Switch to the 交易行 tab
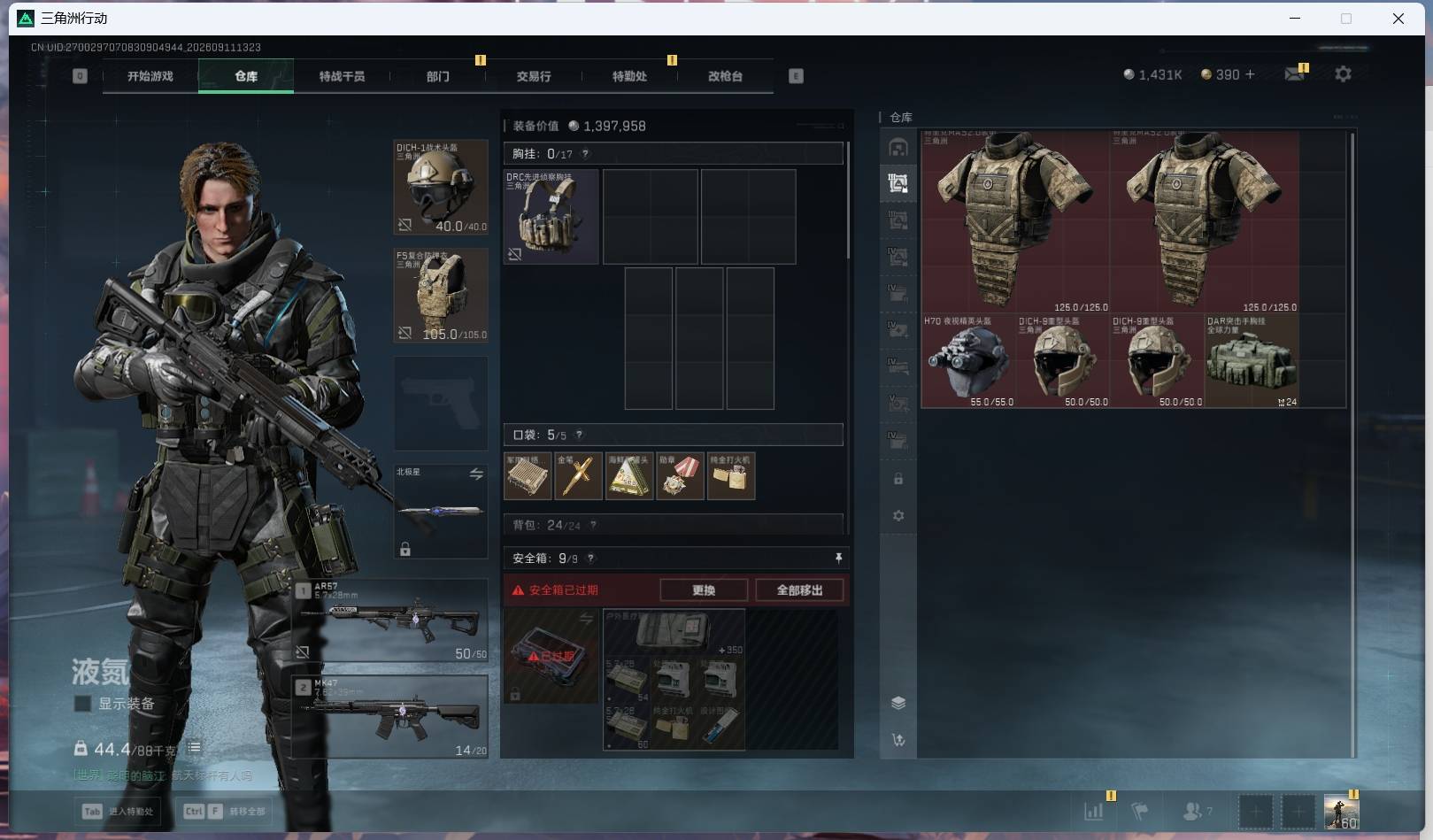The width and height of the screenshot is (1433, 840). (534, 76)
